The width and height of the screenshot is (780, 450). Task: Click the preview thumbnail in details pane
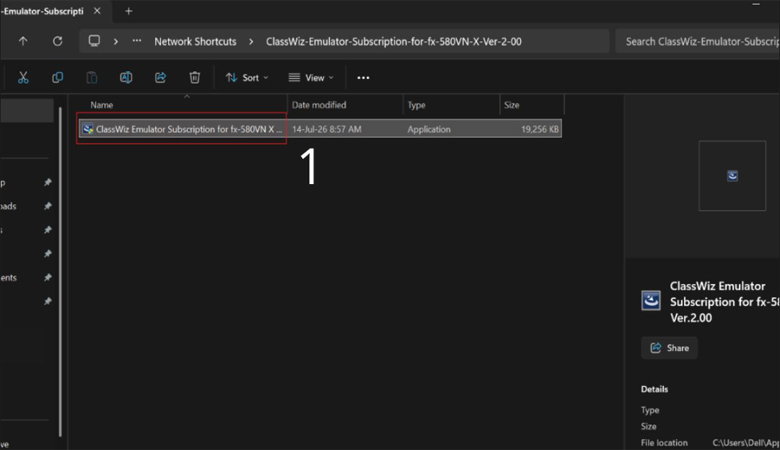(x=732, y=176)
